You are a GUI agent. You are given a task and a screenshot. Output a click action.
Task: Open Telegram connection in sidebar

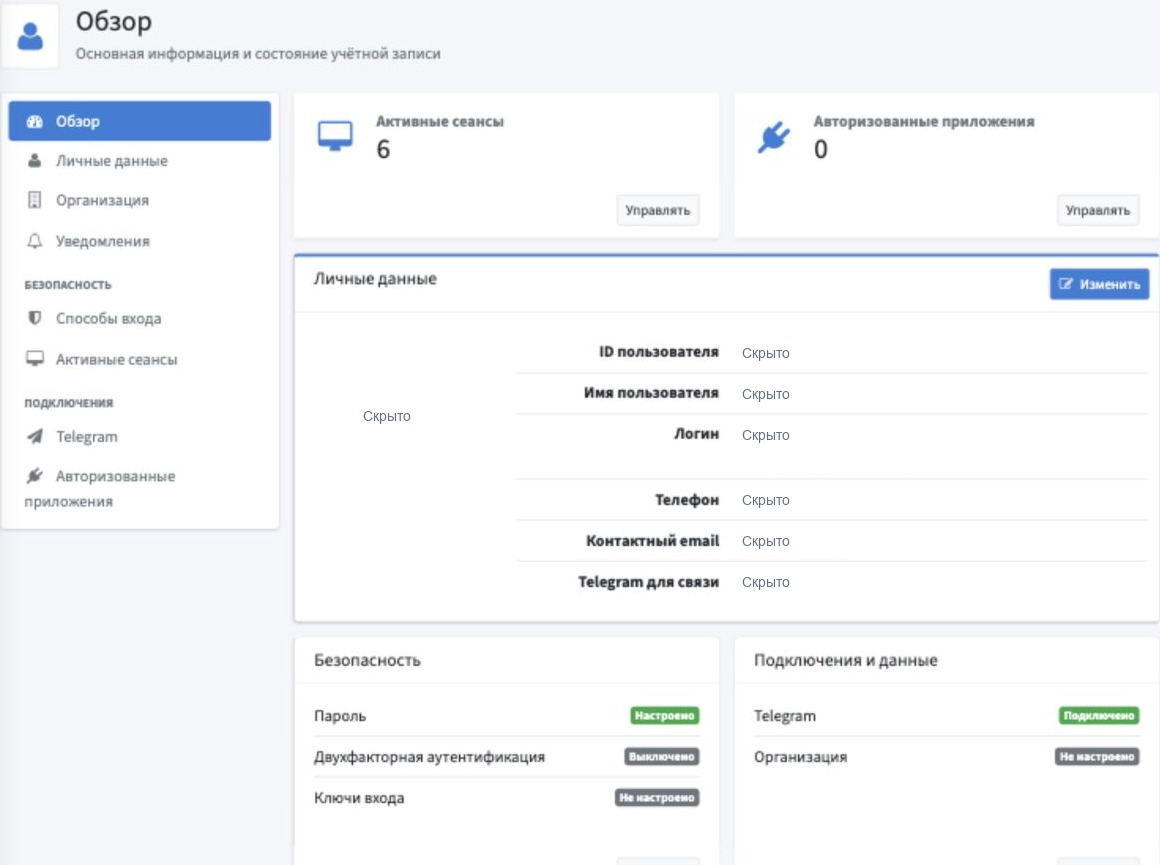coord(140,437)
